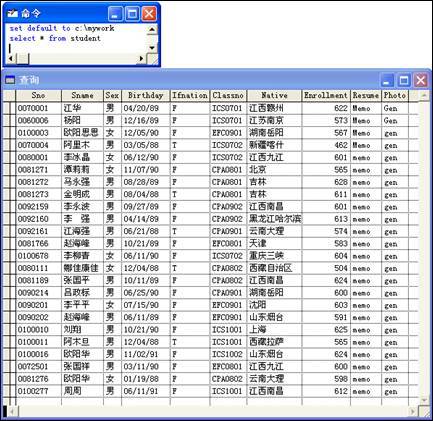This screenshot has width=433, height=421.
Task: Click the name cell 周周
Action: [x=82, y=391]
